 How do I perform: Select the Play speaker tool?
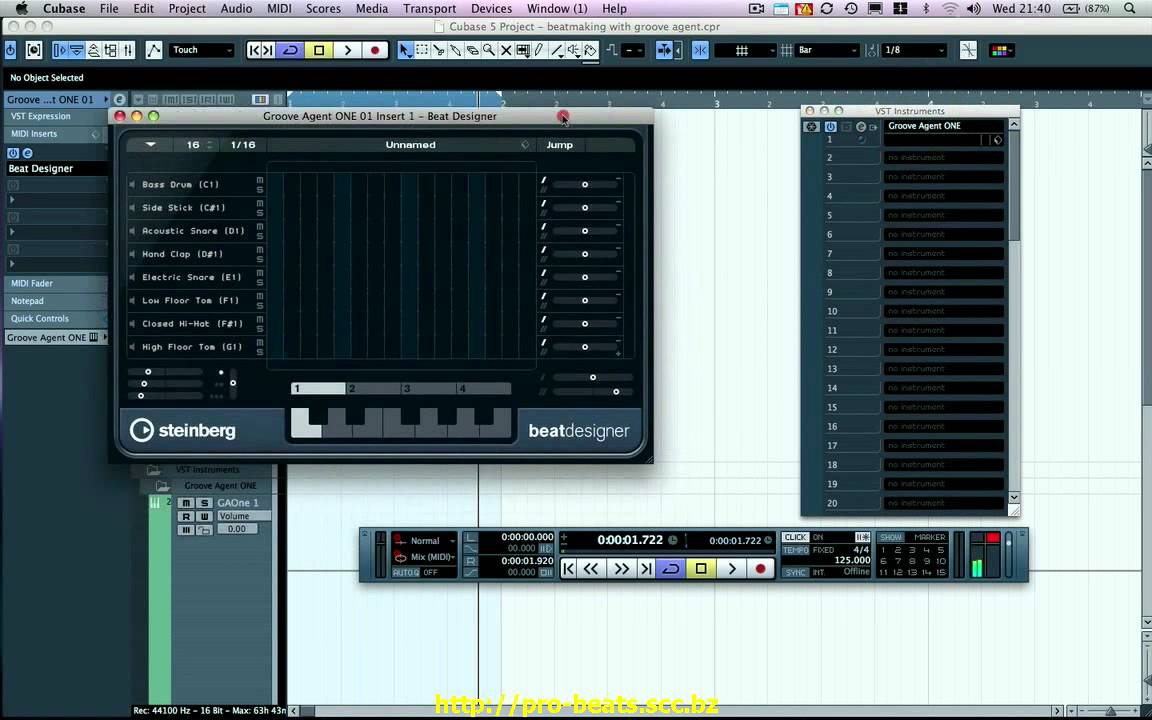[x=574, y=50]
